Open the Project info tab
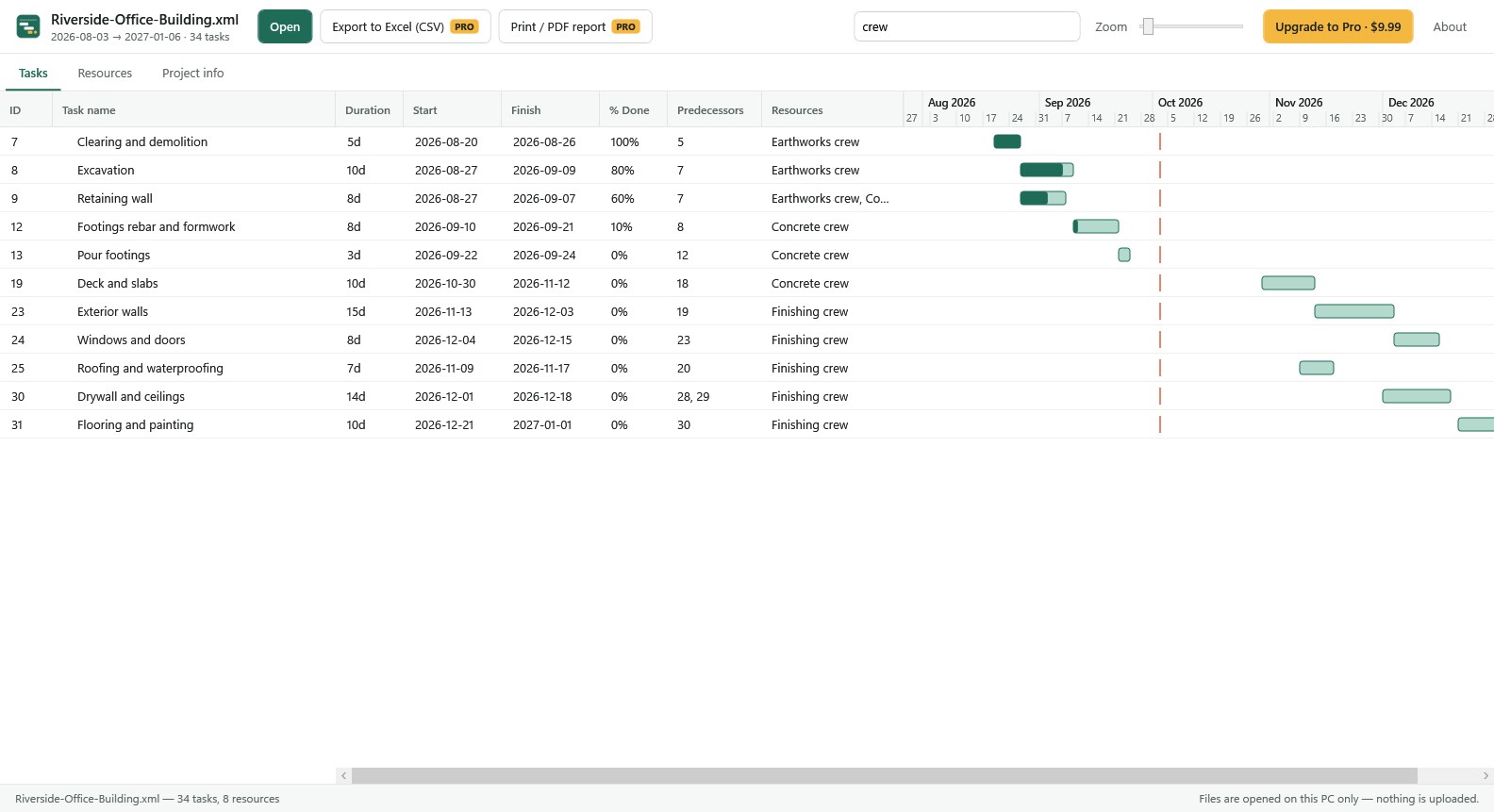This screenshot has width=1494, height=812. (193, 73)
